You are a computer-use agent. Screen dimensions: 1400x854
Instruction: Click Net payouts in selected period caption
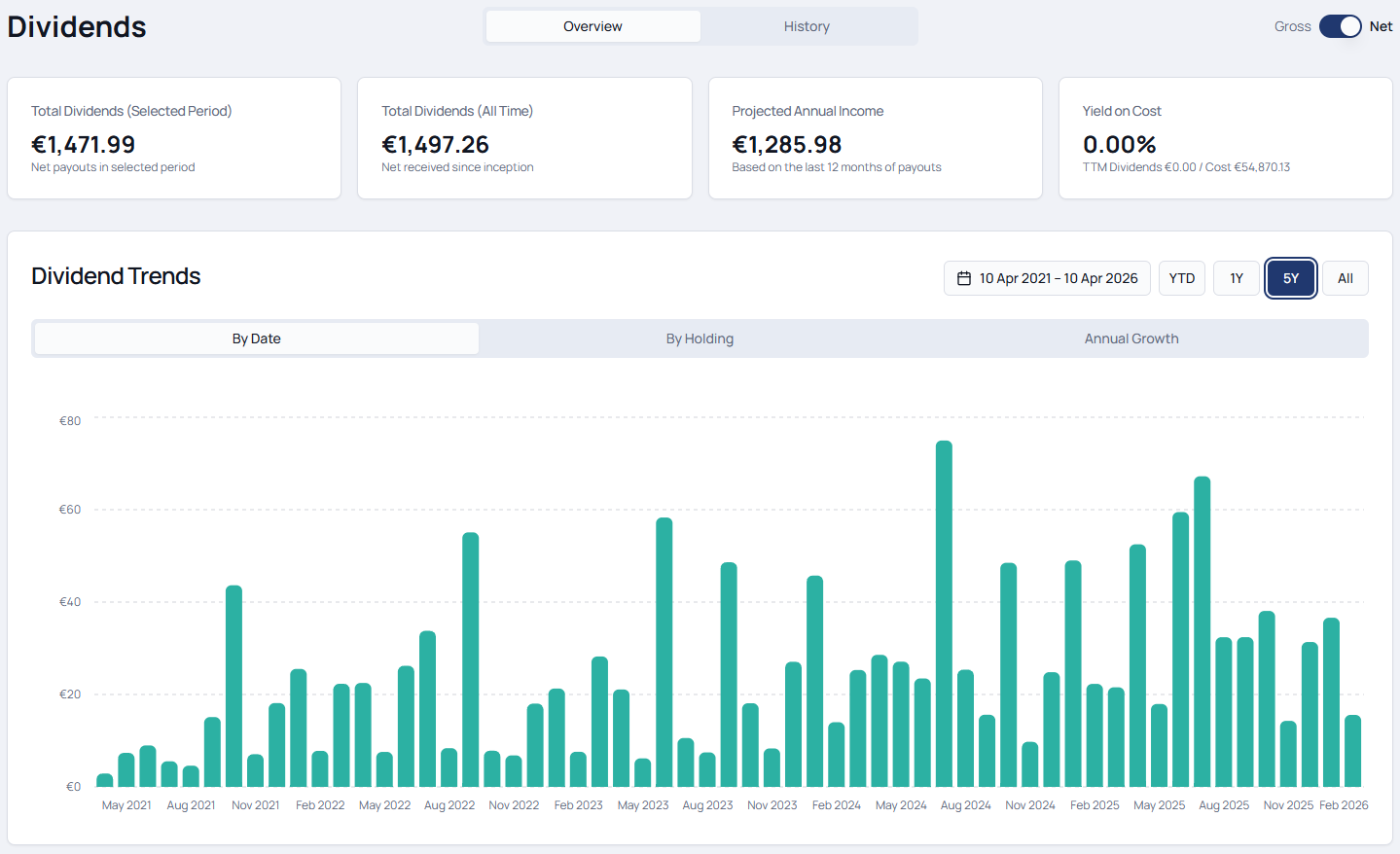coord(113,167)
